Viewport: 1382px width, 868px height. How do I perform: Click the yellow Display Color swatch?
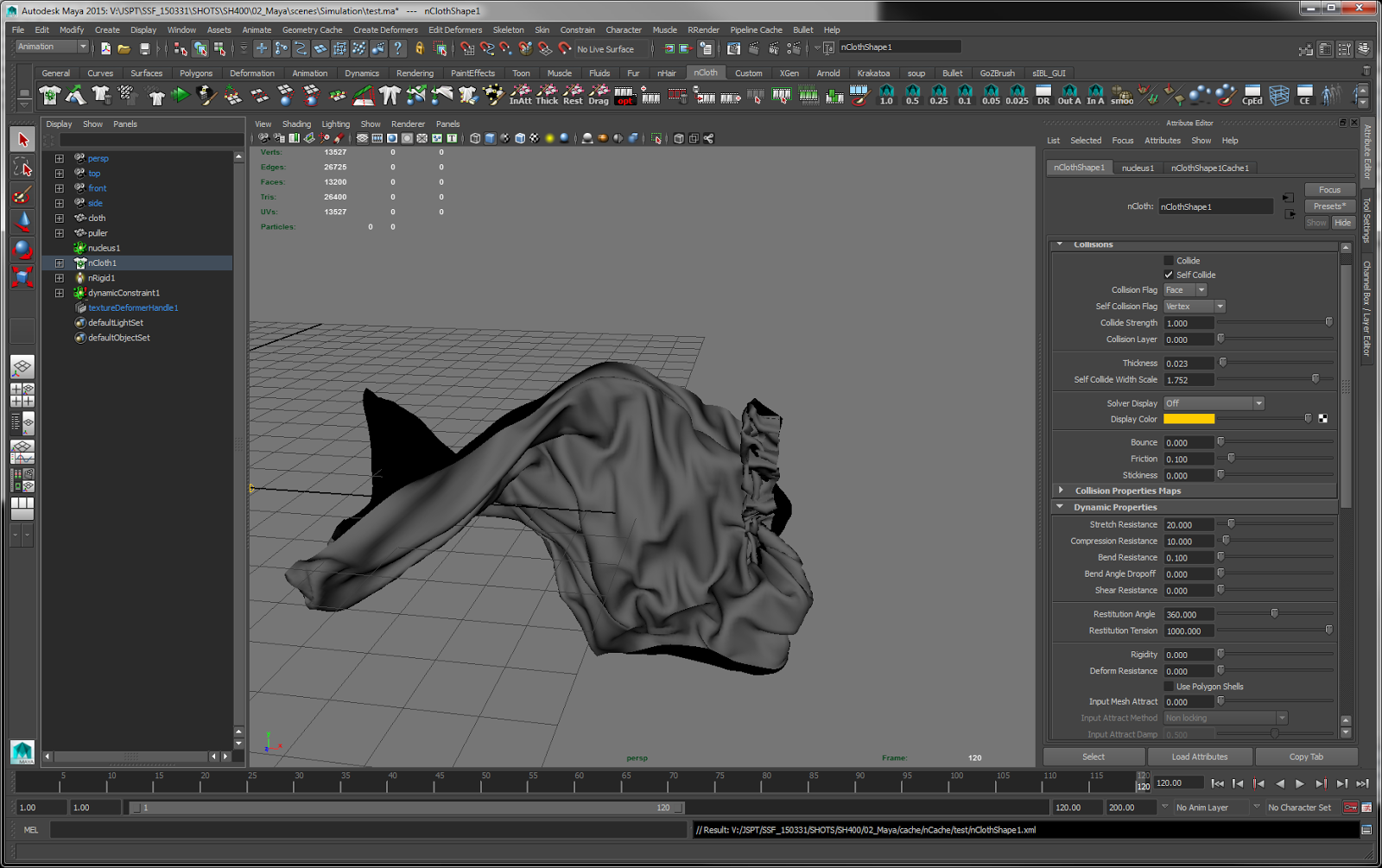pyautogui.click(x=1189, y=418)
